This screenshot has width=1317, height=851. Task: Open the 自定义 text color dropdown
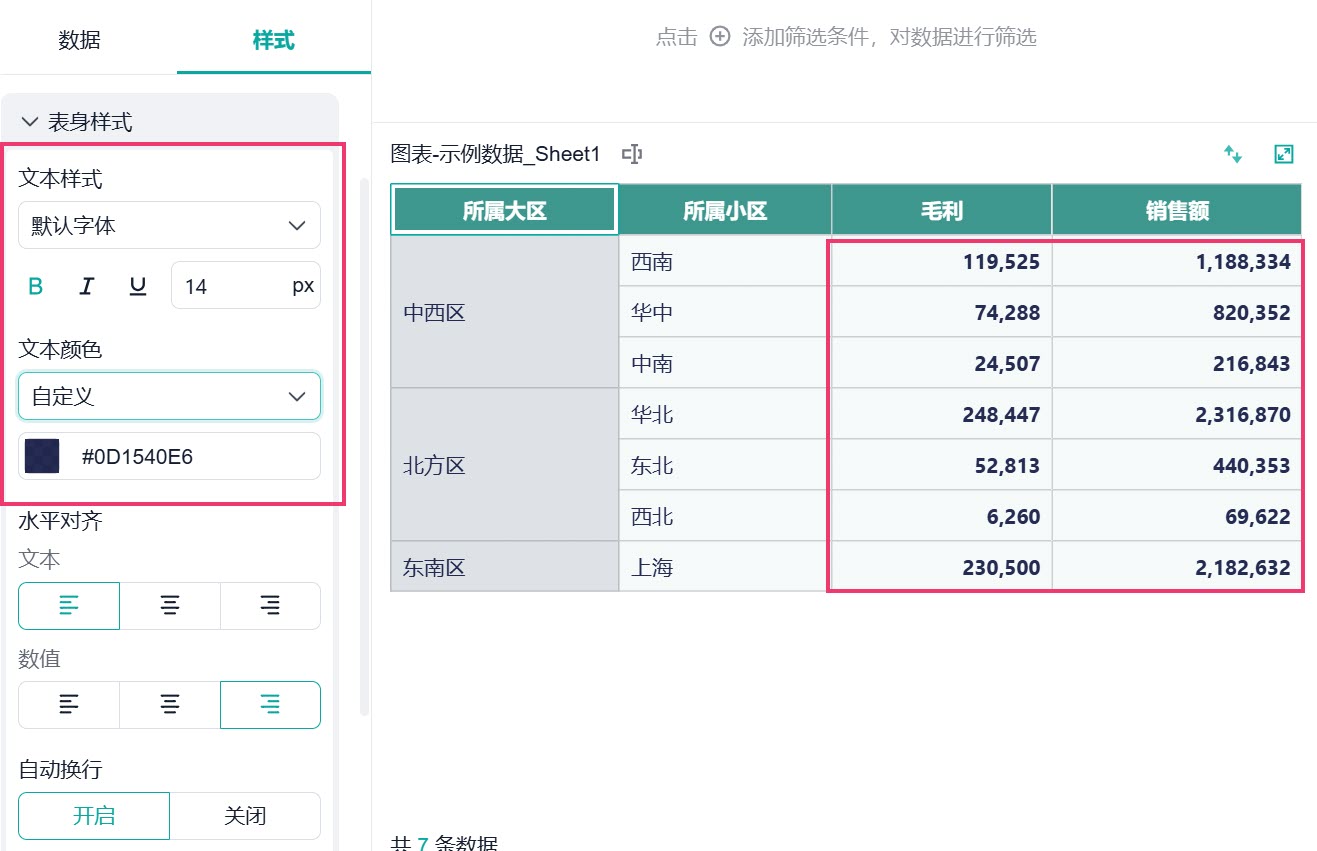point(170,396)
